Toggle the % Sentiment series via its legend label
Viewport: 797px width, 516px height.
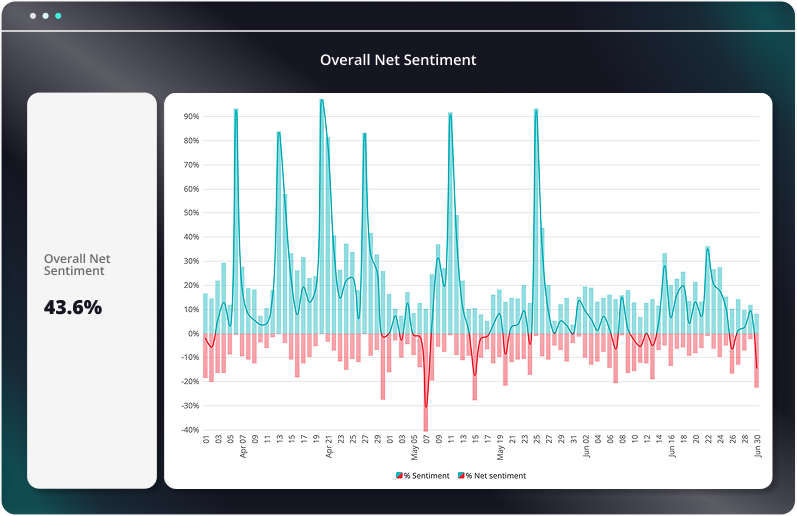(x=426, y=476)
